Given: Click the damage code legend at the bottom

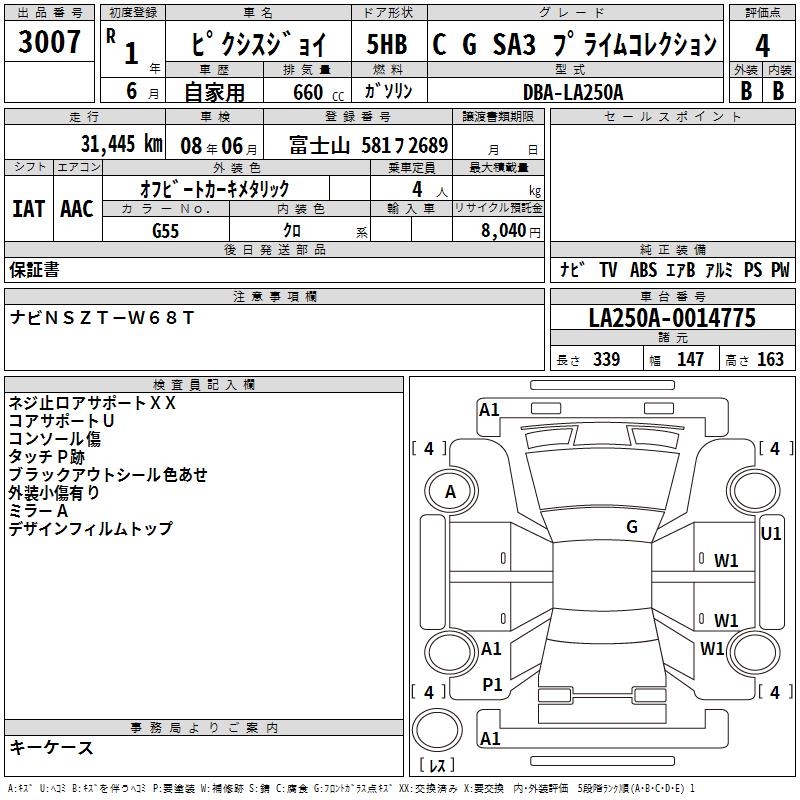Looking at the screenshot, I should [x=352, y=788].
